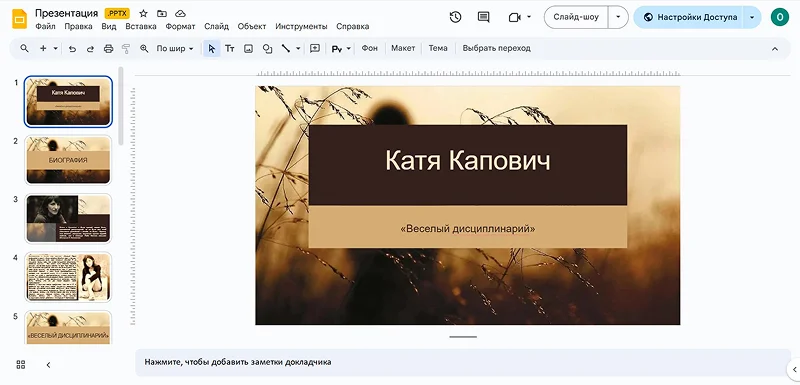Viewport: 800px width, 385px height.
Task: Open the Инструменты menu
Action: point(302,27)
